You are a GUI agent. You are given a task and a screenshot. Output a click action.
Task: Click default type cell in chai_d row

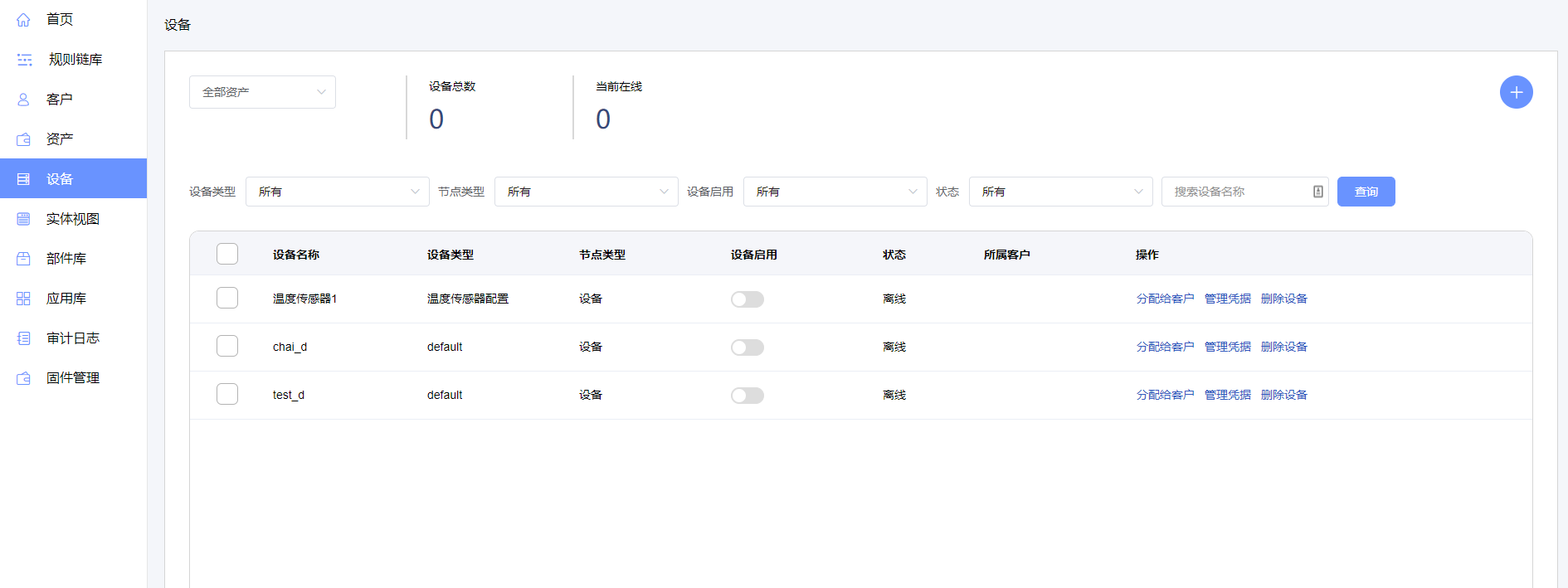(445, 347)
